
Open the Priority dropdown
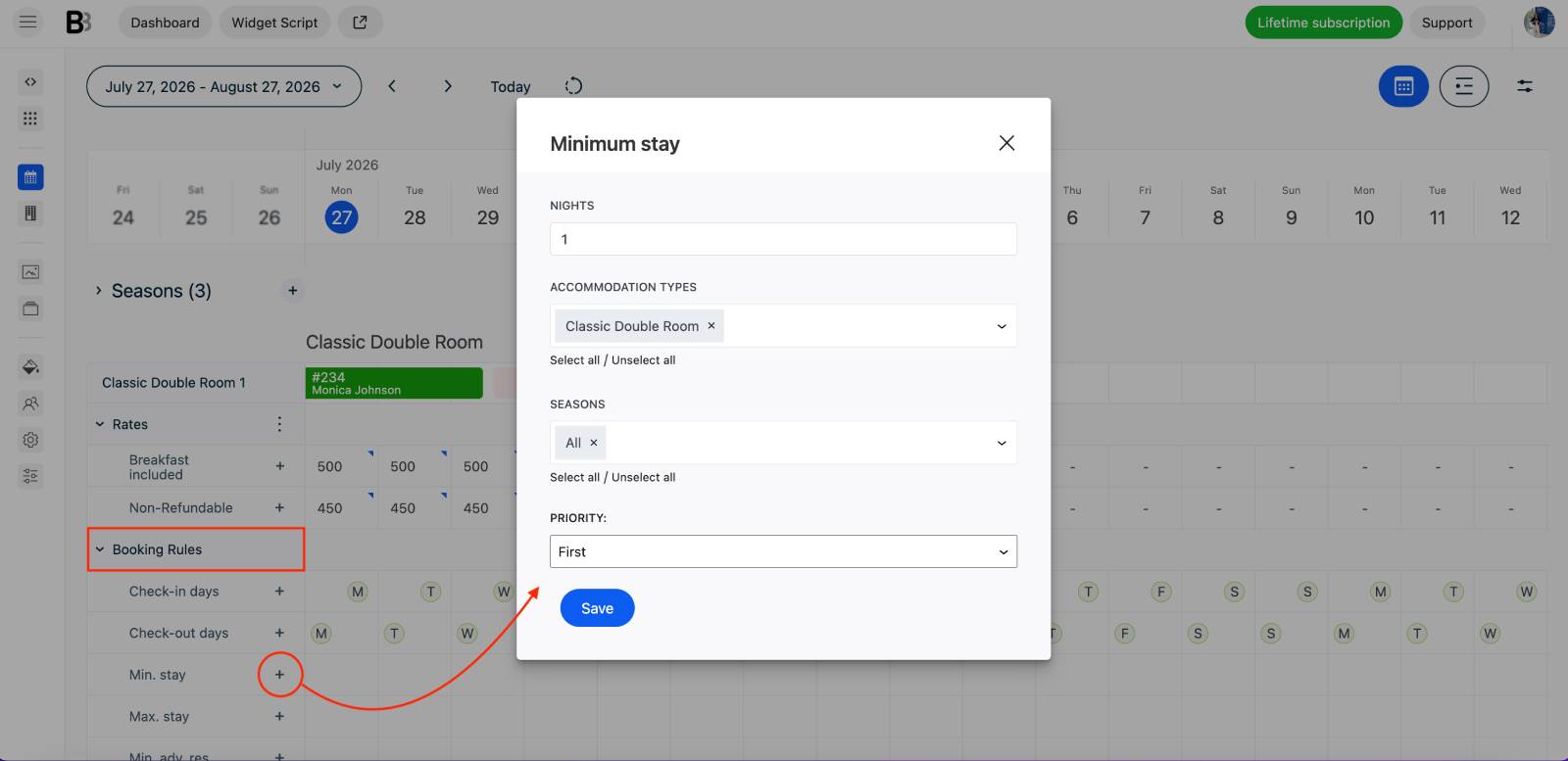783,551
